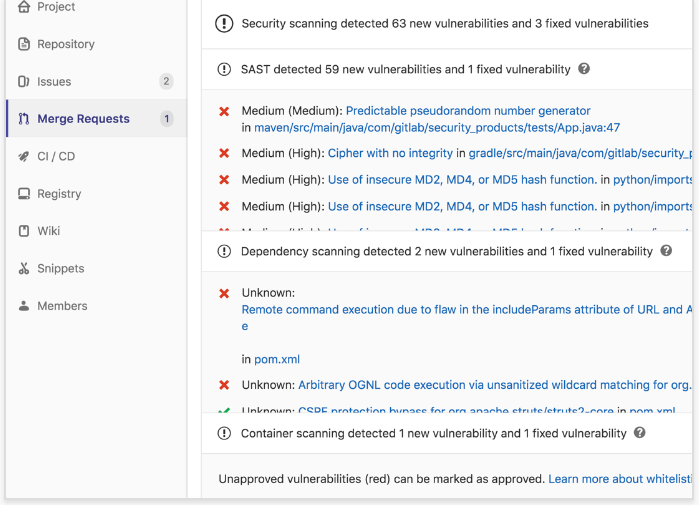This screenshot has height=505, width=699.
Task: Click red X beside Predictable pseudorandom number generator
Action: pos(224,111)
